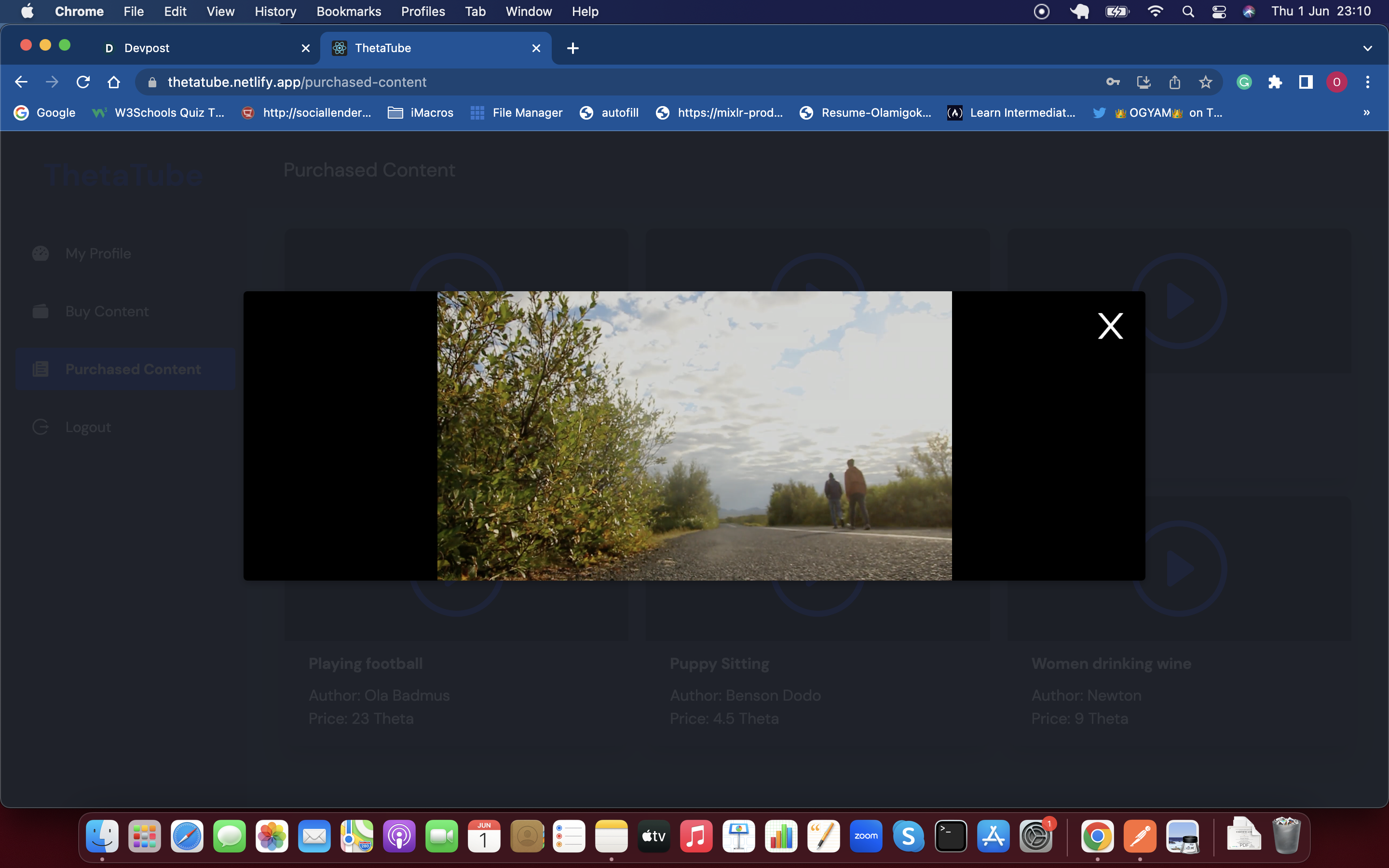Open the password key icon in the address bar
This screenshot has height=868, width=1389.
click(x=1112, y=82)
